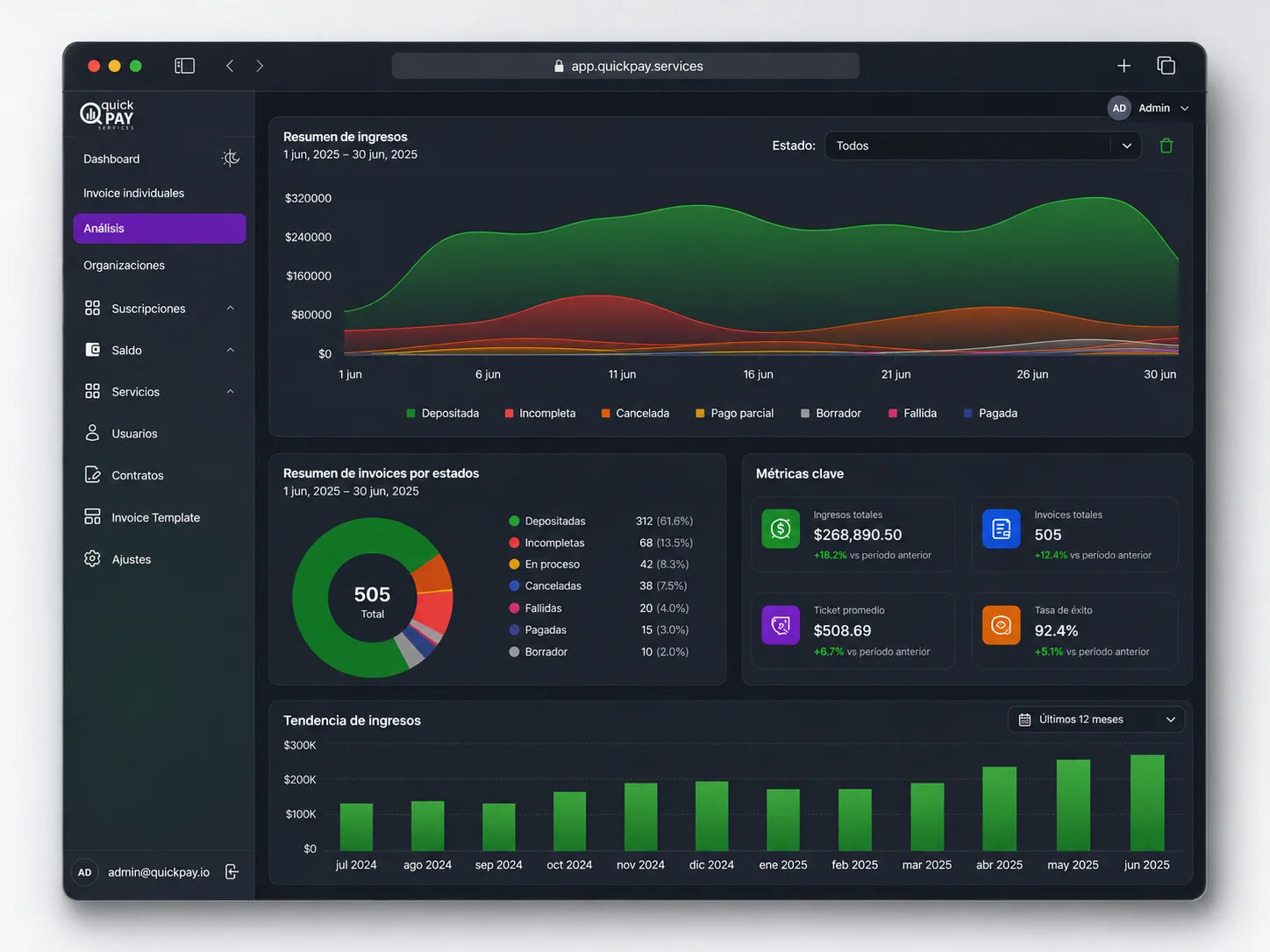The width and height of the screenshot is (1270, 952).
Task: Toggle the theme sun icon beside Dashboard
Action: click(x=231, y=158)
